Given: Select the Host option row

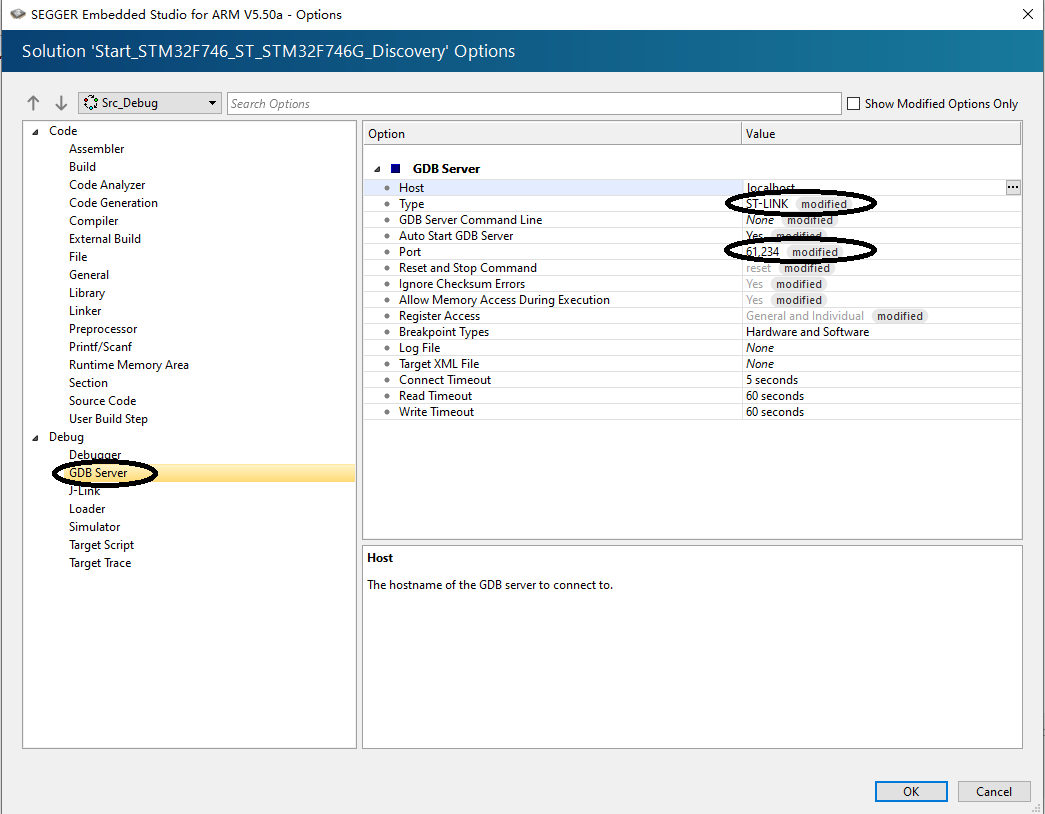Looking at the screenshot, I should pyautogui.click(x=692, y=187).
